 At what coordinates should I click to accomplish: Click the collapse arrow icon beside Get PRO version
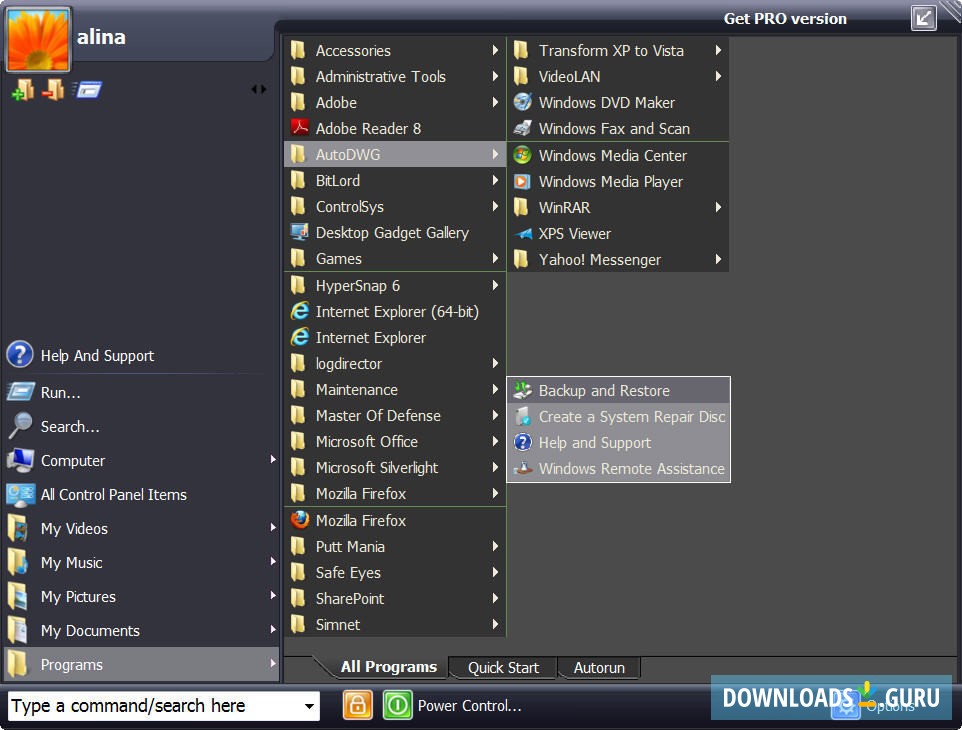923,18
